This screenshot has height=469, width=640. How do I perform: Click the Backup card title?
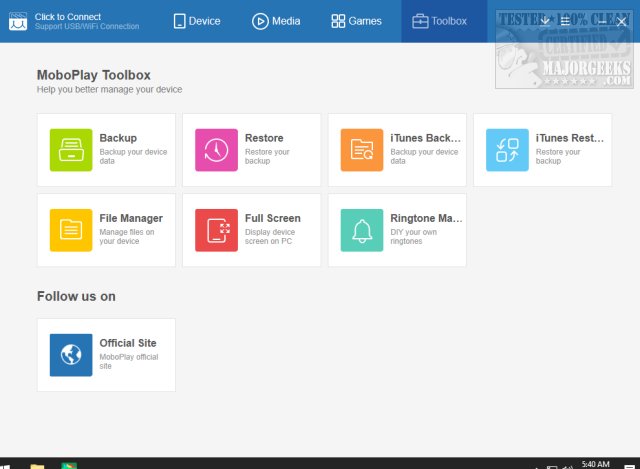(x=118, y=138)
